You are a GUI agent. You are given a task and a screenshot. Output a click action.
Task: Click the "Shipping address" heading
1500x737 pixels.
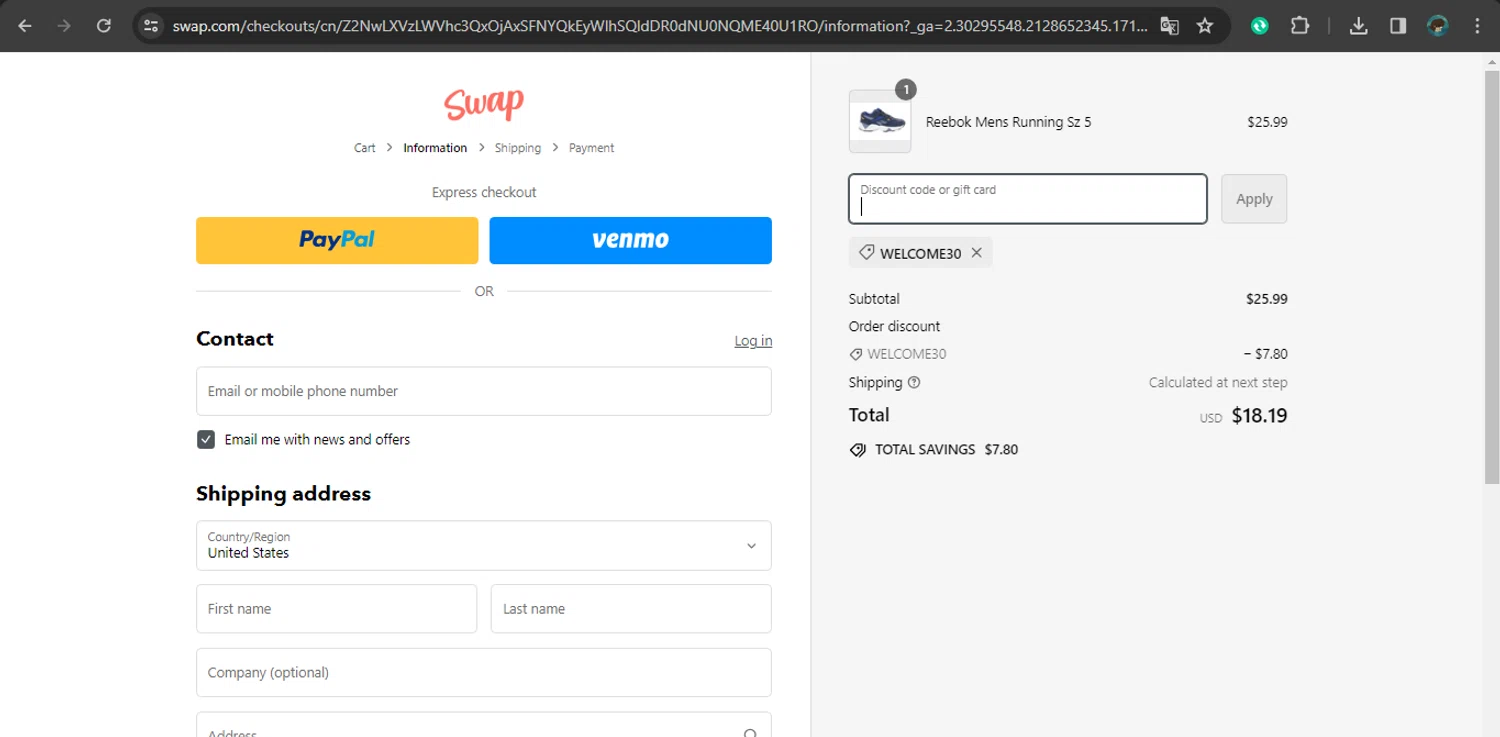tap(283, 494)
